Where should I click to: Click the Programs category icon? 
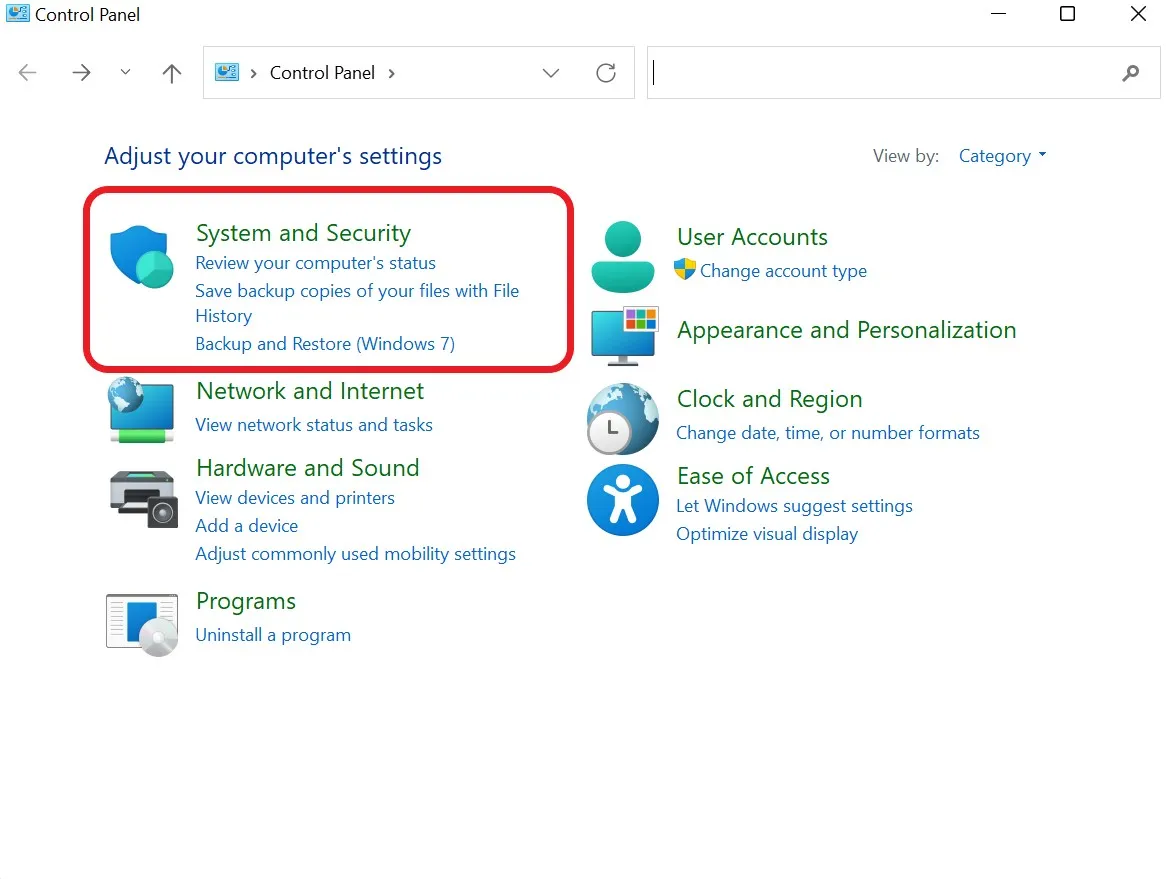[142, 624]
